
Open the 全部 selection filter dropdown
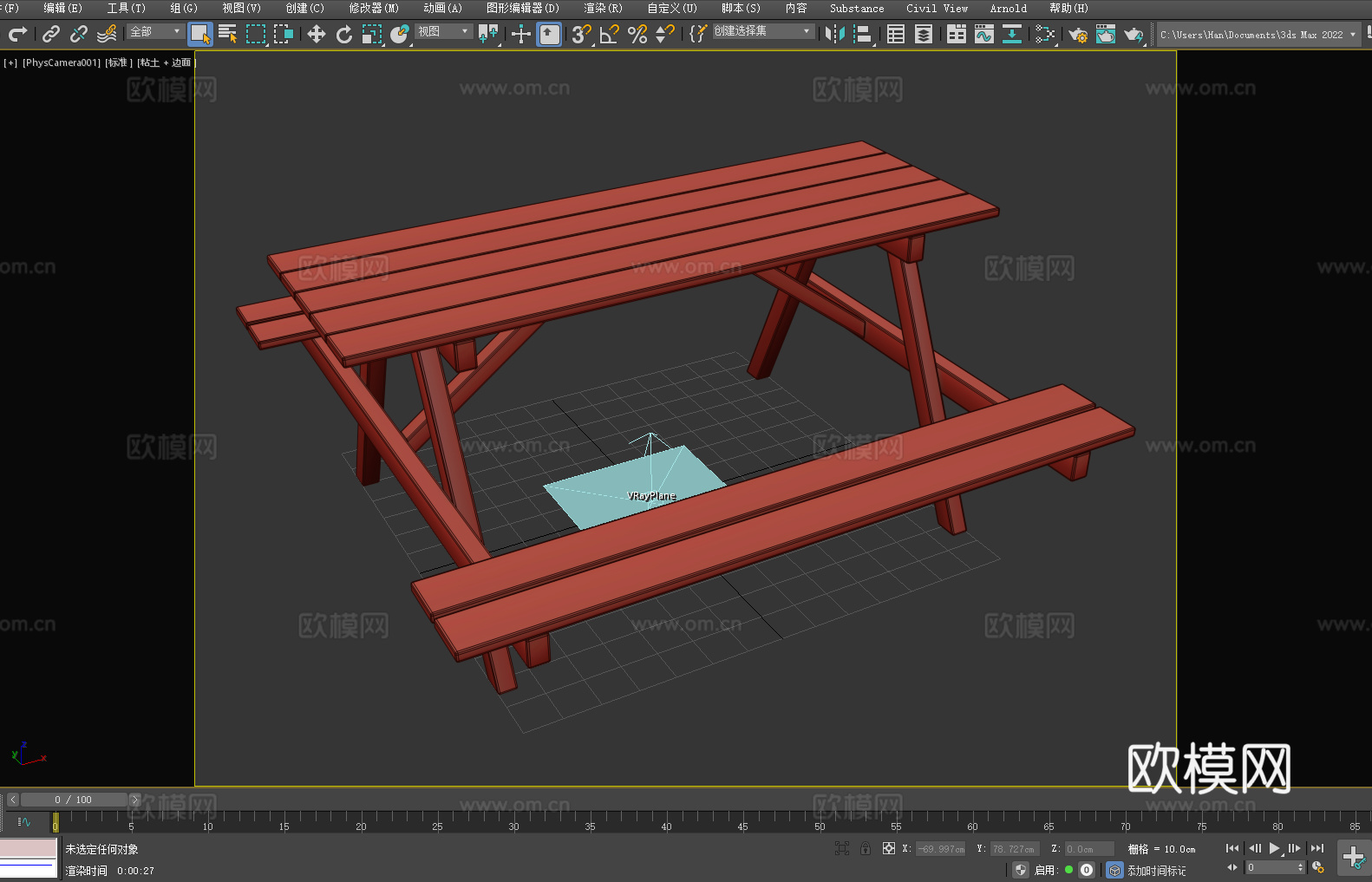tap(156, 32)
